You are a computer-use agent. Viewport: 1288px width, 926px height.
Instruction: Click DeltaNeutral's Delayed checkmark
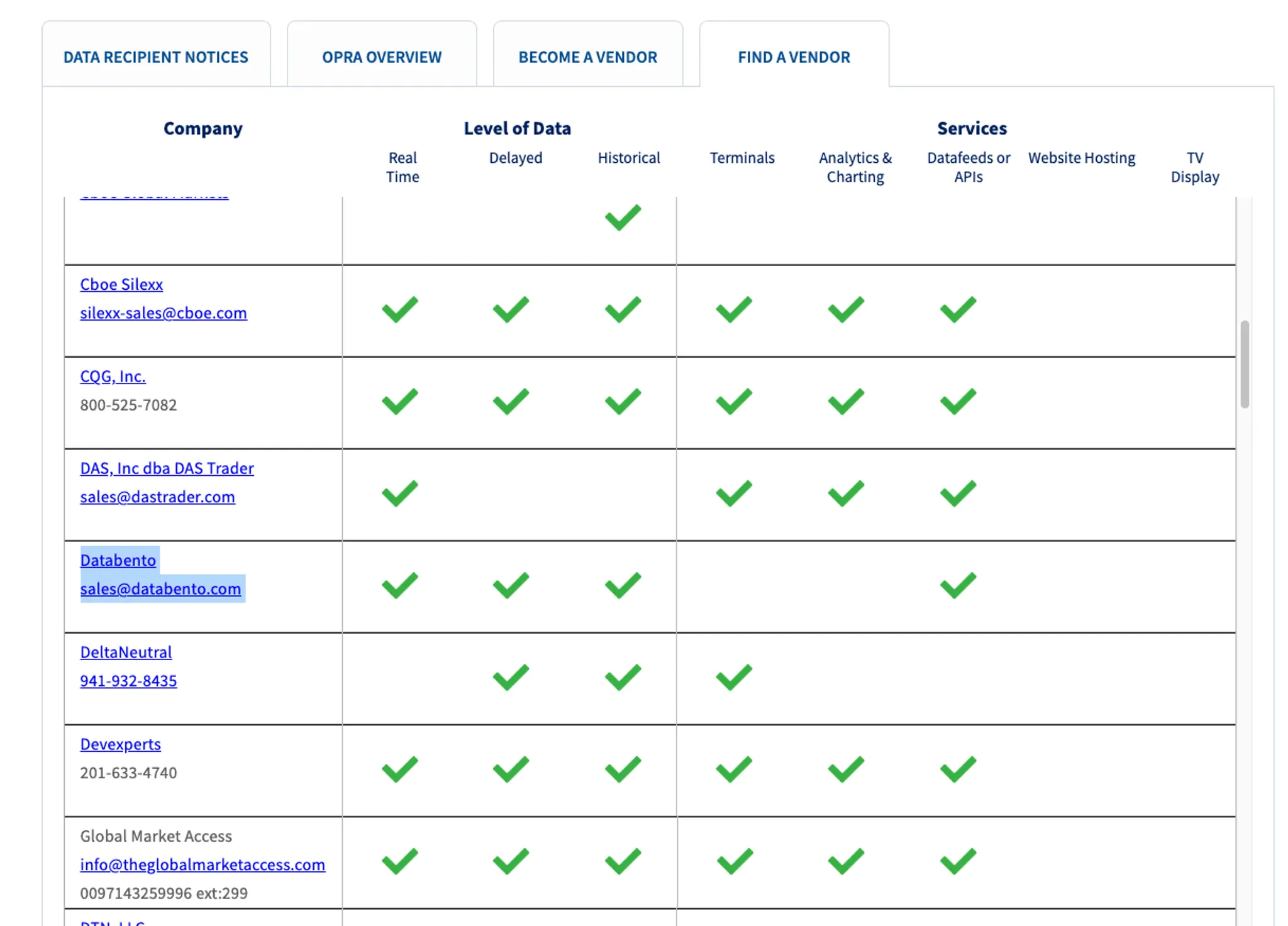click(511, 677)
